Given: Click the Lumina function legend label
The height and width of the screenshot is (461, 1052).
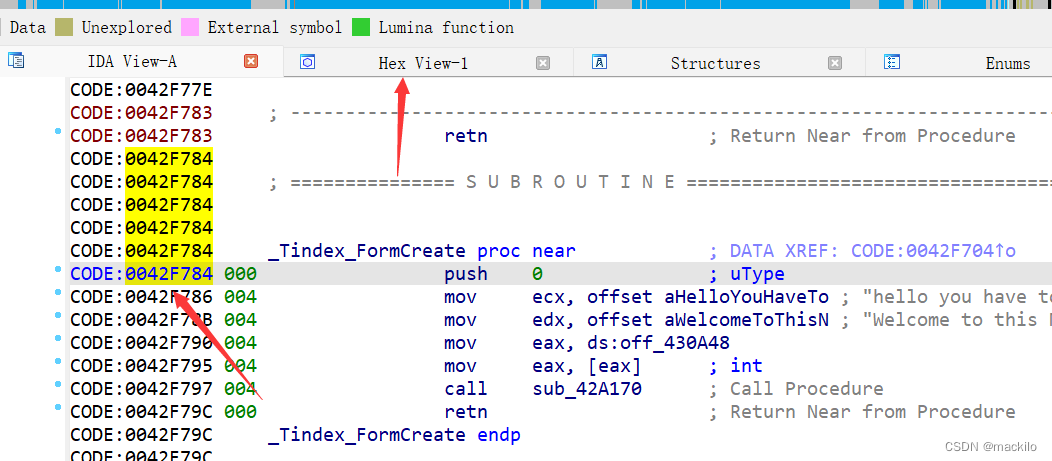Looking at the screenshot, I should click(x=446, y=28).
